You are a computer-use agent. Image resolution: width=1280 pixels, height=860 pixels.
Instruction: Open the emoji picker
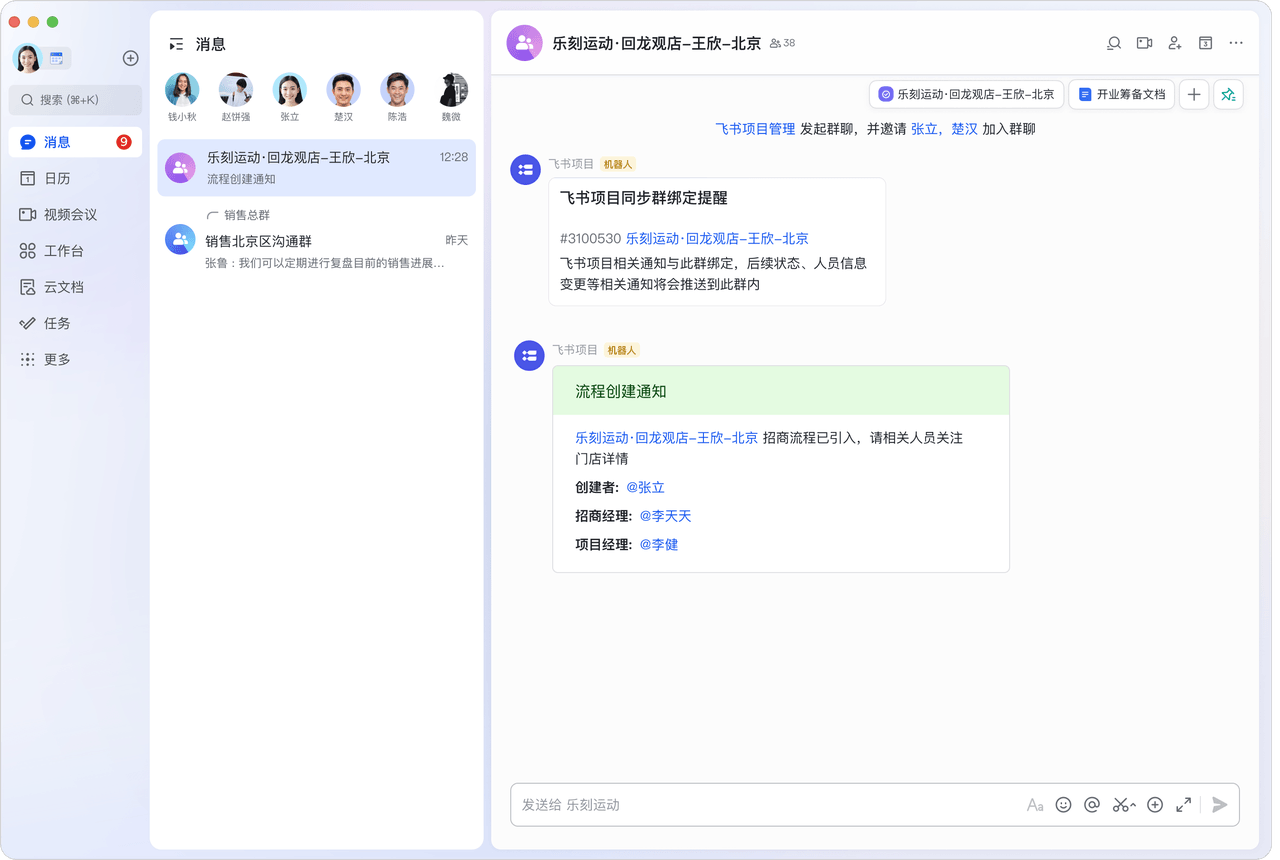pos(1064,805)
